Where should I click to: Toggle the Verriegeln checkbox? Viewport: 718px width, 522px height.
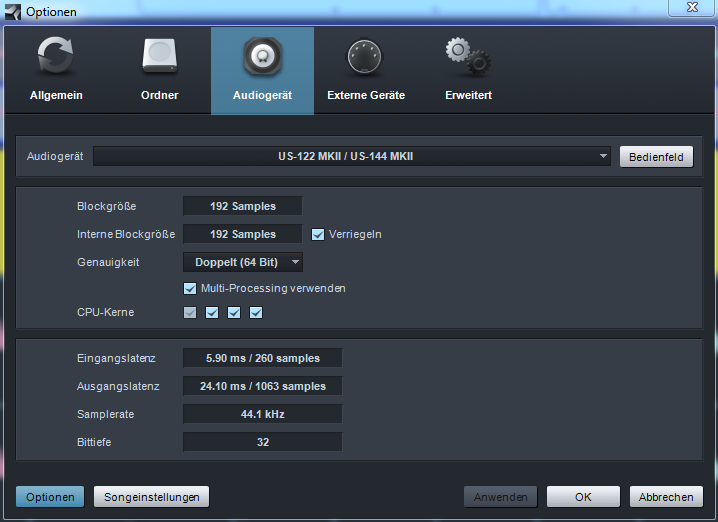pos(318,234)
